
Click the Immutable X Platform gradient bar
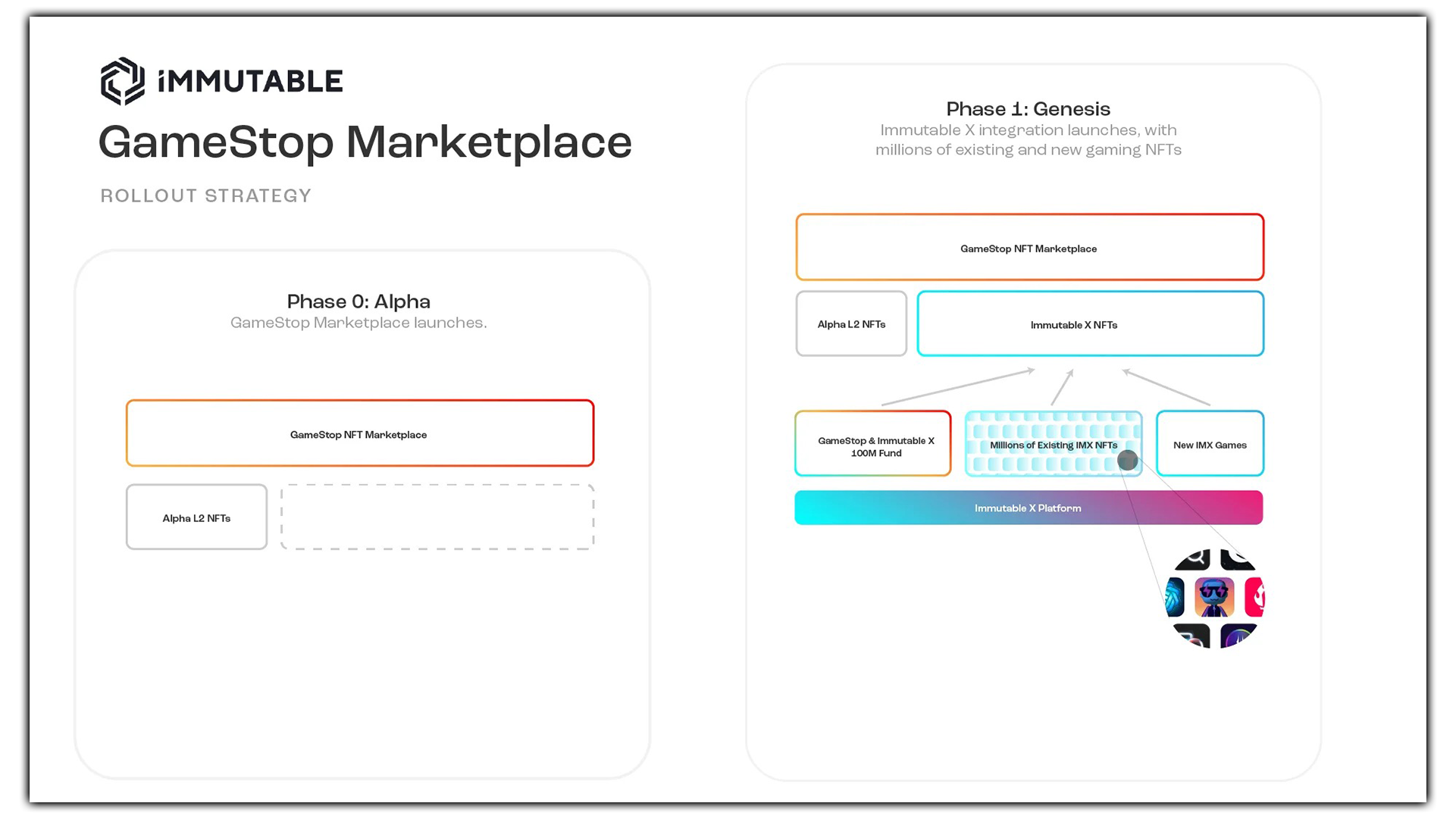click(x=1029, y=508)
